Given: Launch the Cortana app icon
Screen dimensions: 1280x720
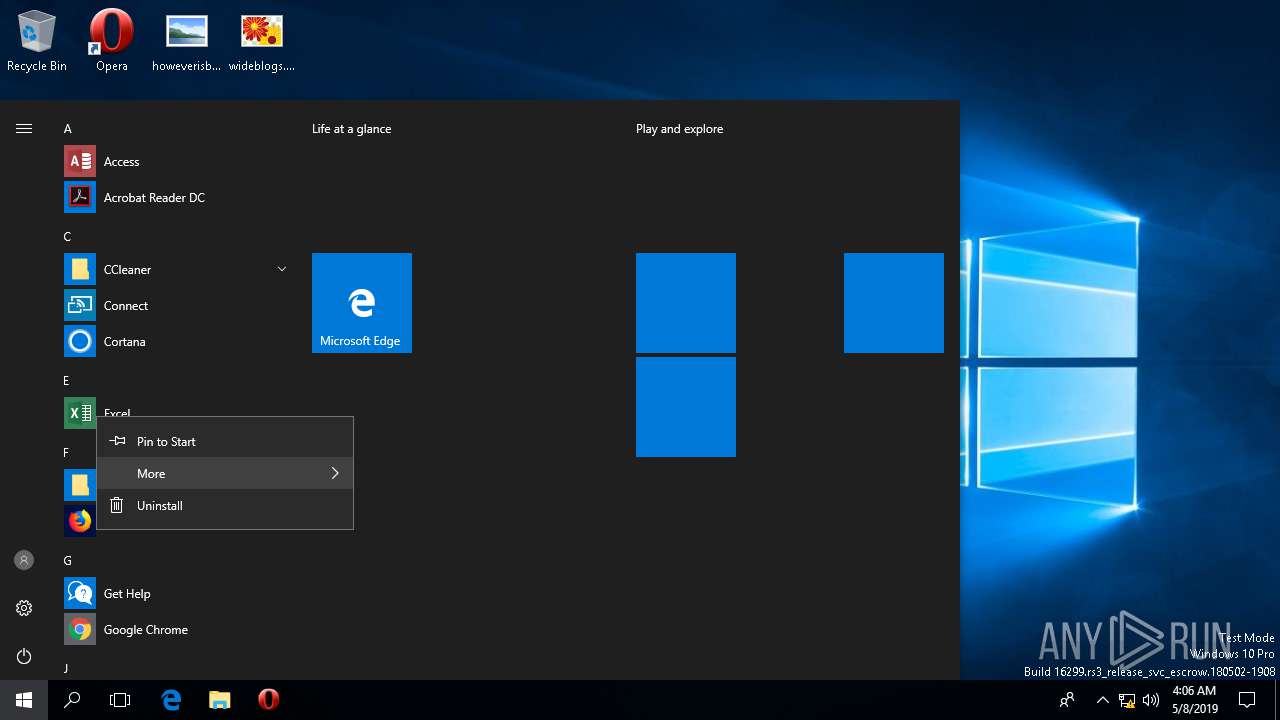Looking at the screenshot, I should pos(80,341).
